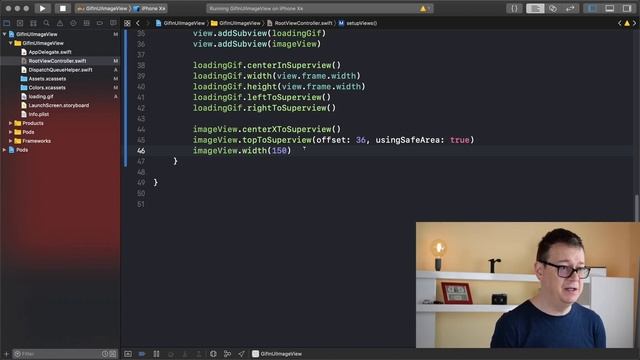This screenshot has width=640, height=360.
Task: Switch to the Assistant editor
Action: (553, 8)
